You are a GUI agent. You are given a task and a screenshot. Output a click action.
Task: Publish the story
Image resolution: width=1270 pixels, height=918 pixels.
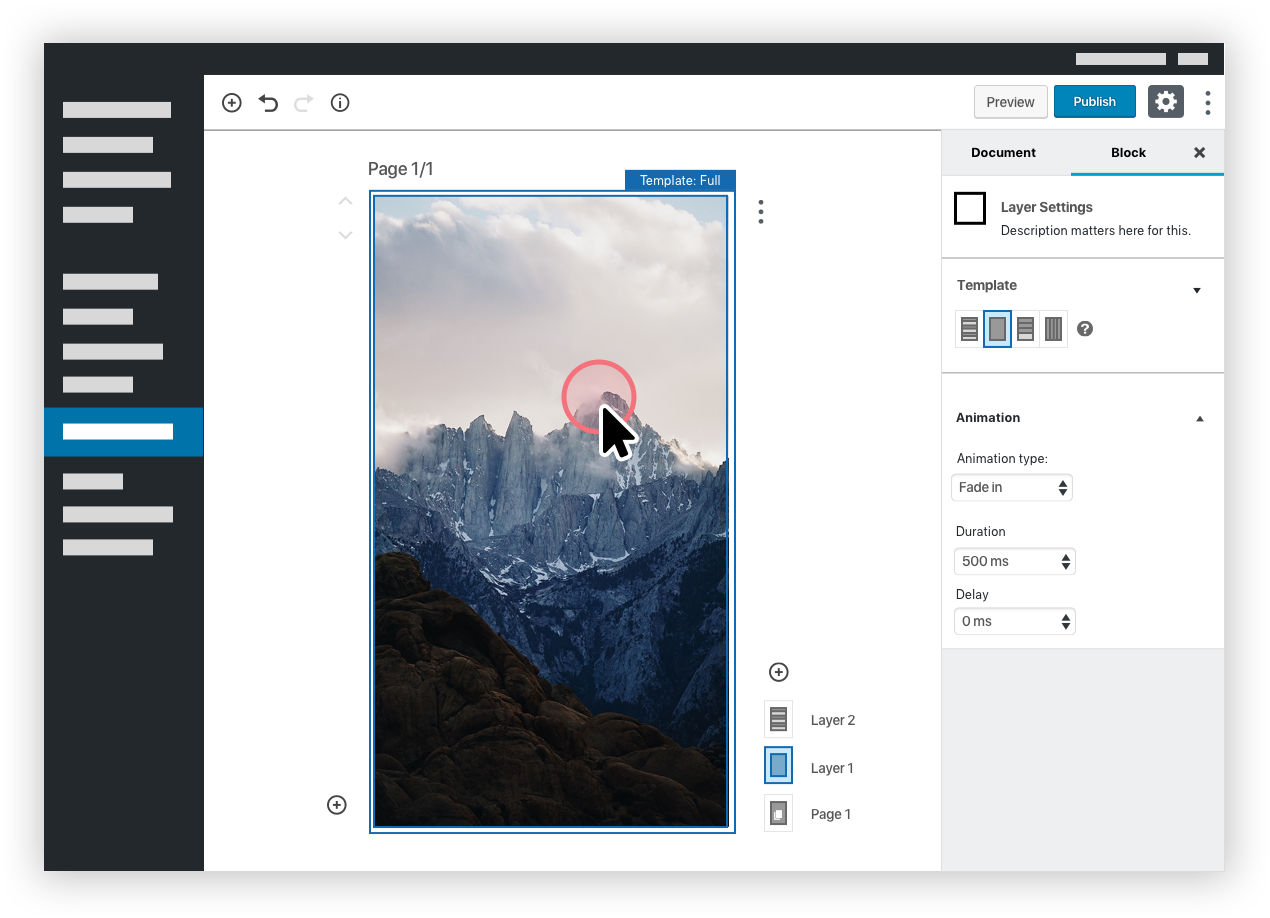click(x=1094, y=101)
